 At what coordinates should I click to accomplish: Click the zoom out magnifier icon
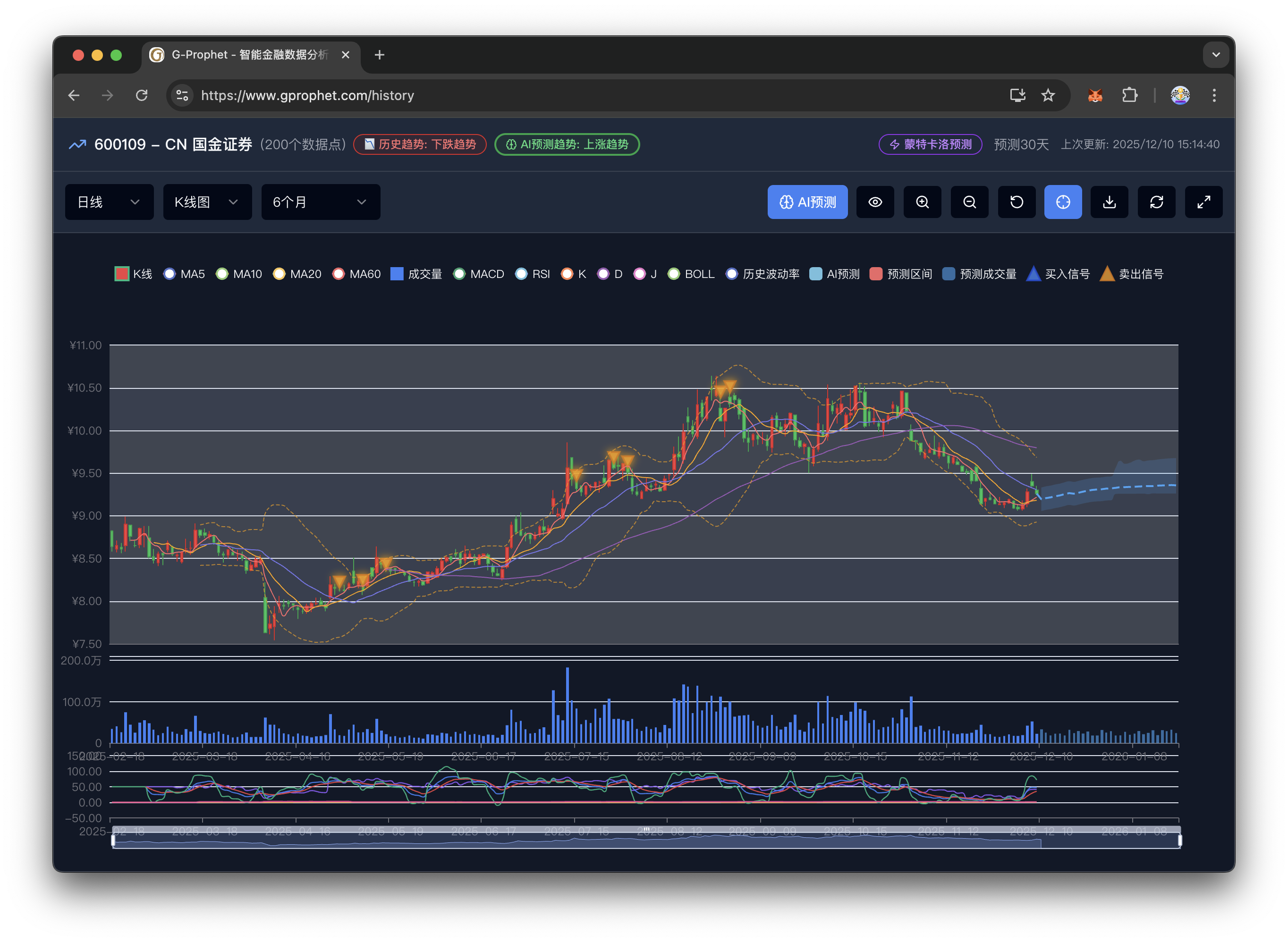click(969, 202)
